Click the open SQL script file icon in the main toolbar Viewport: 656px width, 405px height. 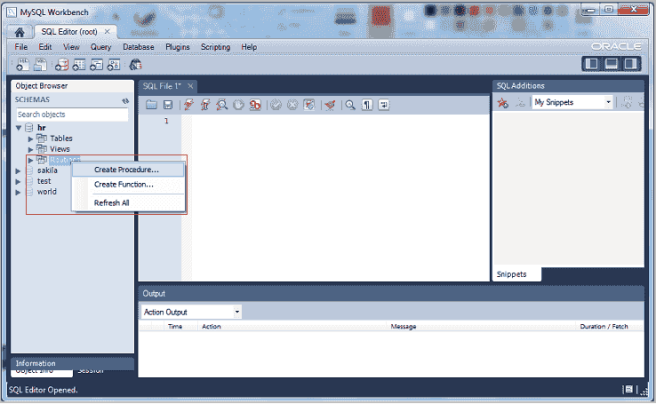coord(40,64)
